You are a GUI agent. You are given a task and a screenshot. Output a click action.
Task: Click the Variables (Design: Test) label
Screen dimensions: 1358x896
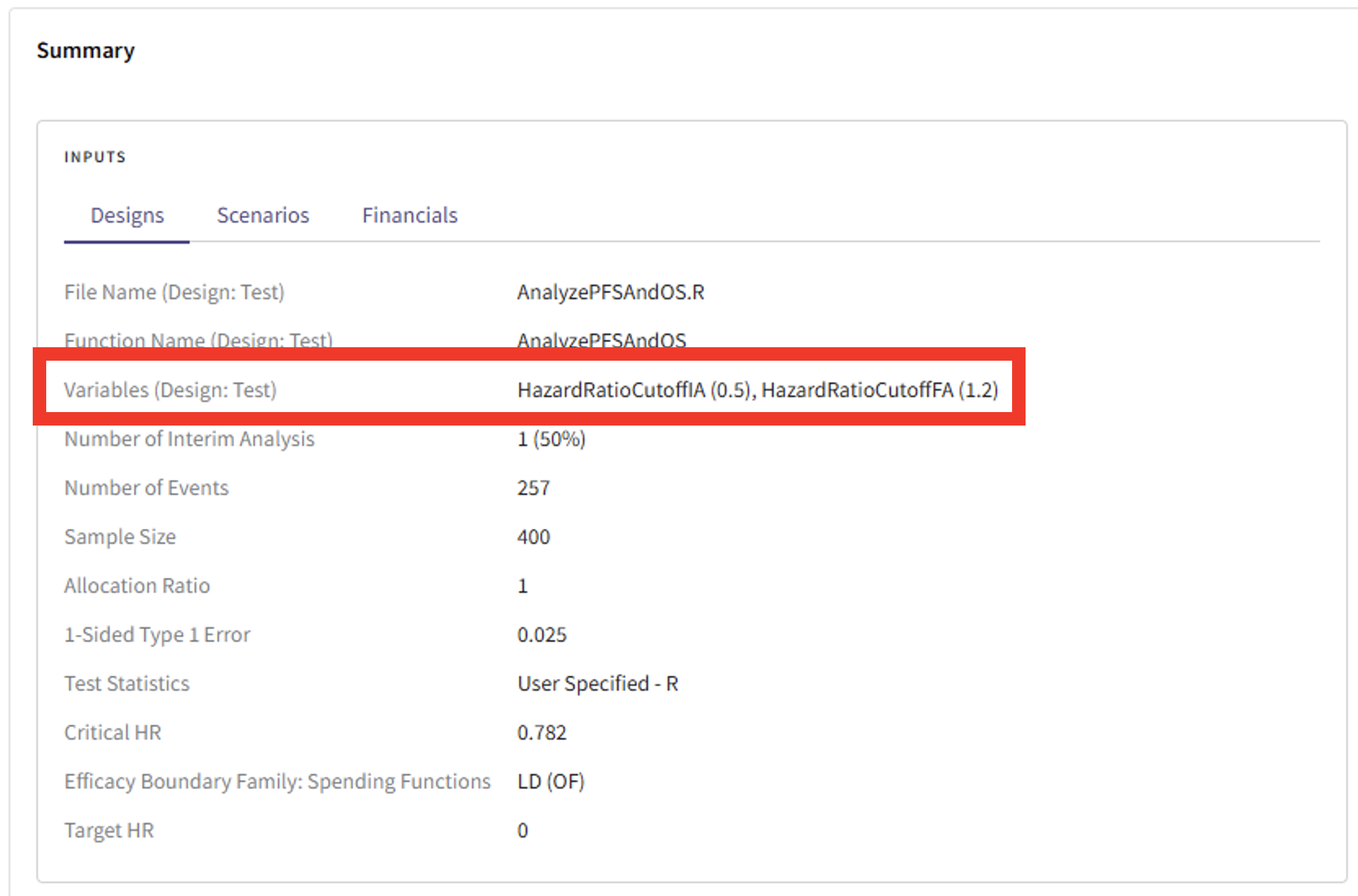(x=170, y=390)
